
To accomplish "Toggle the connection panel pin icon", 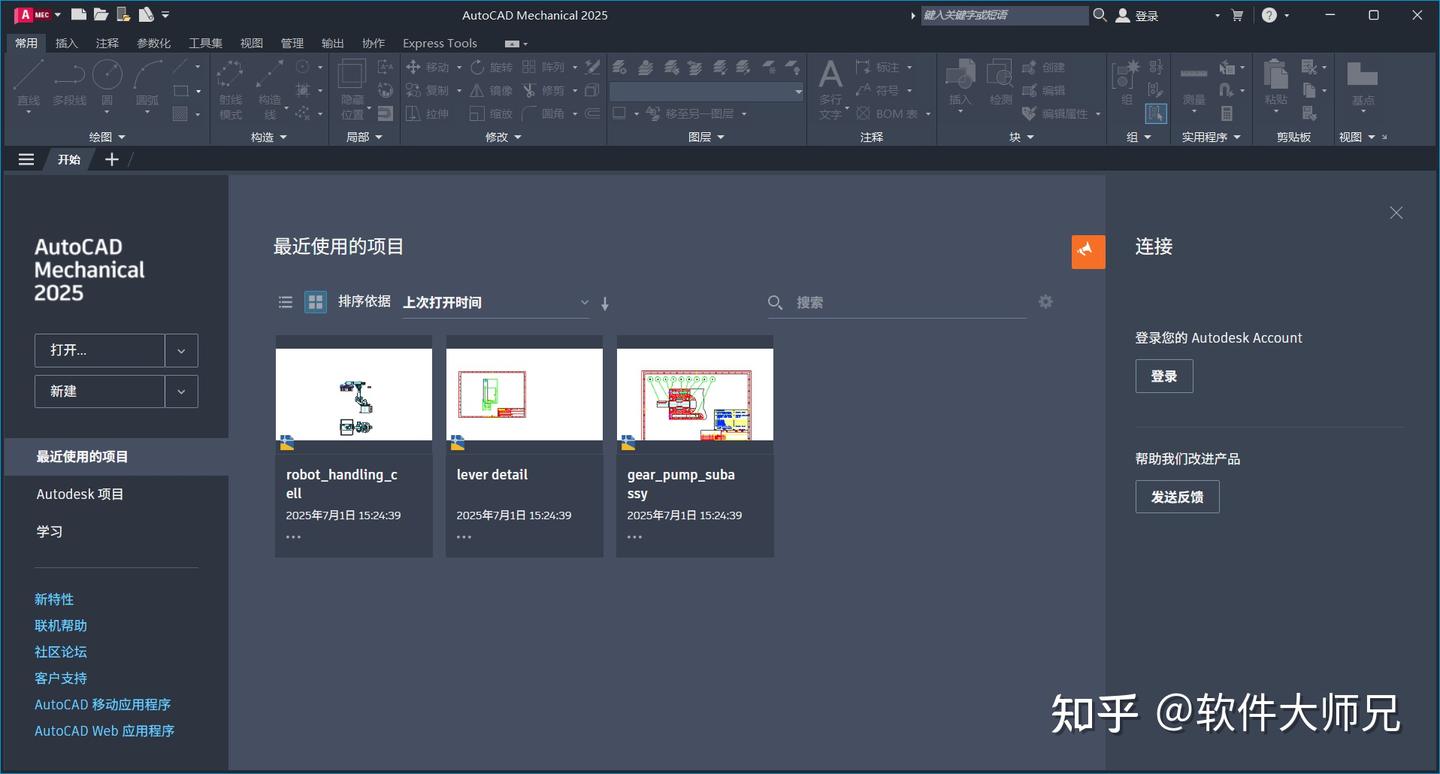I will tap(1088, 252).
